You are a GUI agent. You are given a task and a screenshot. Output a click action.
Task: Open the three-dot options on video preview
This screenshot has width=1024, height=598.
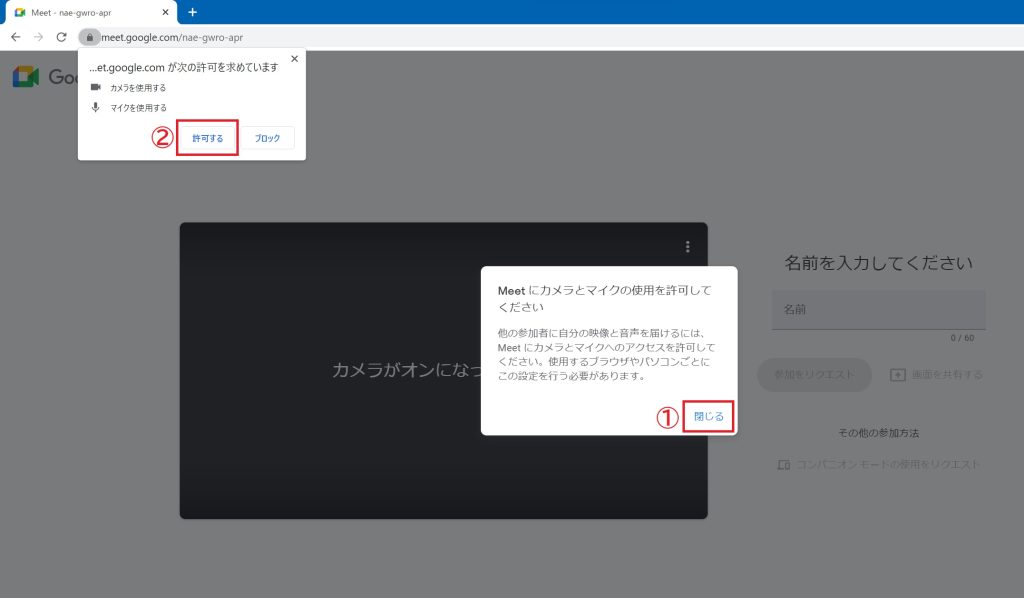687,246
